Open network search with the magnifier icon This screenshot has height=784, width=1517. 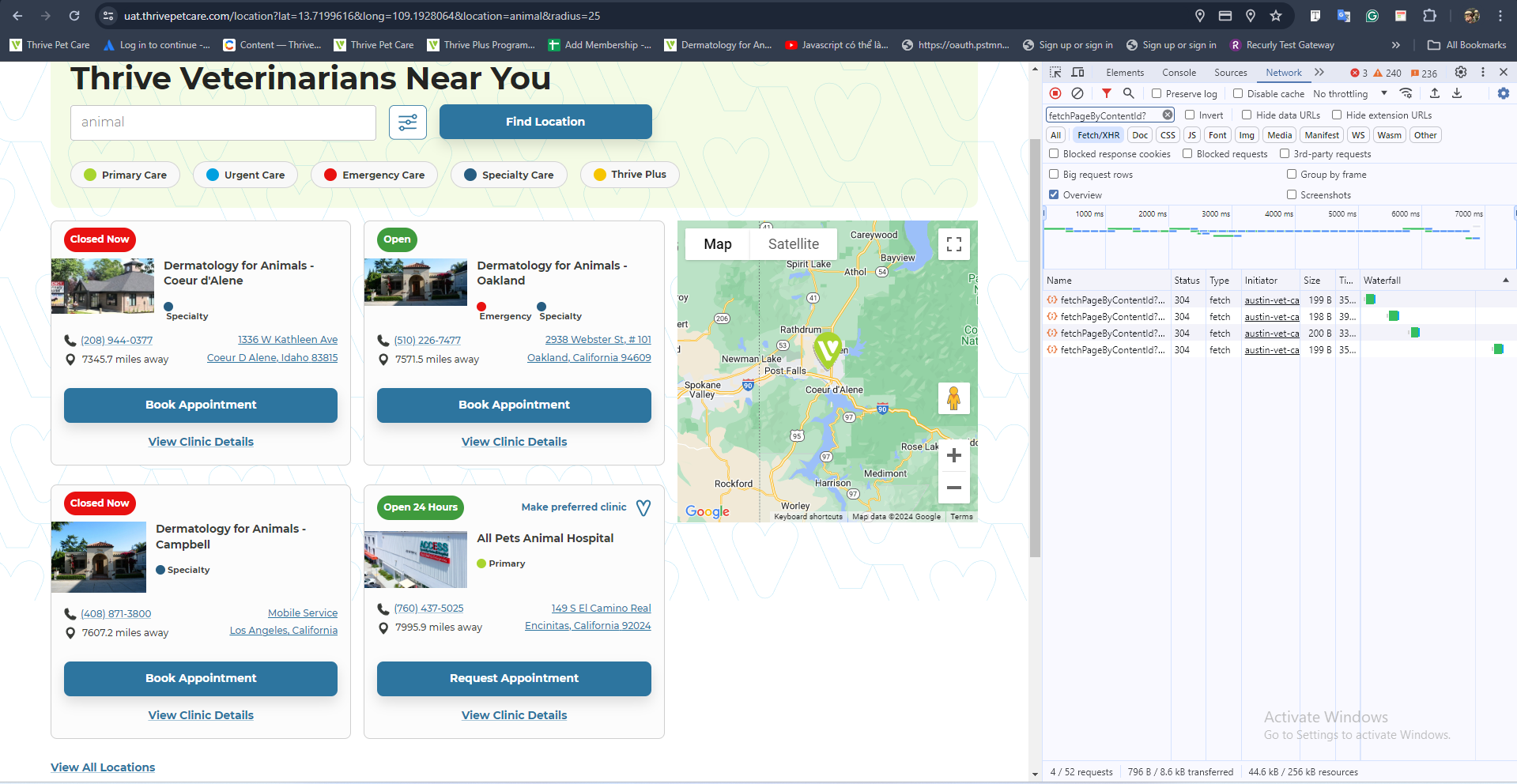[1129, 93]
